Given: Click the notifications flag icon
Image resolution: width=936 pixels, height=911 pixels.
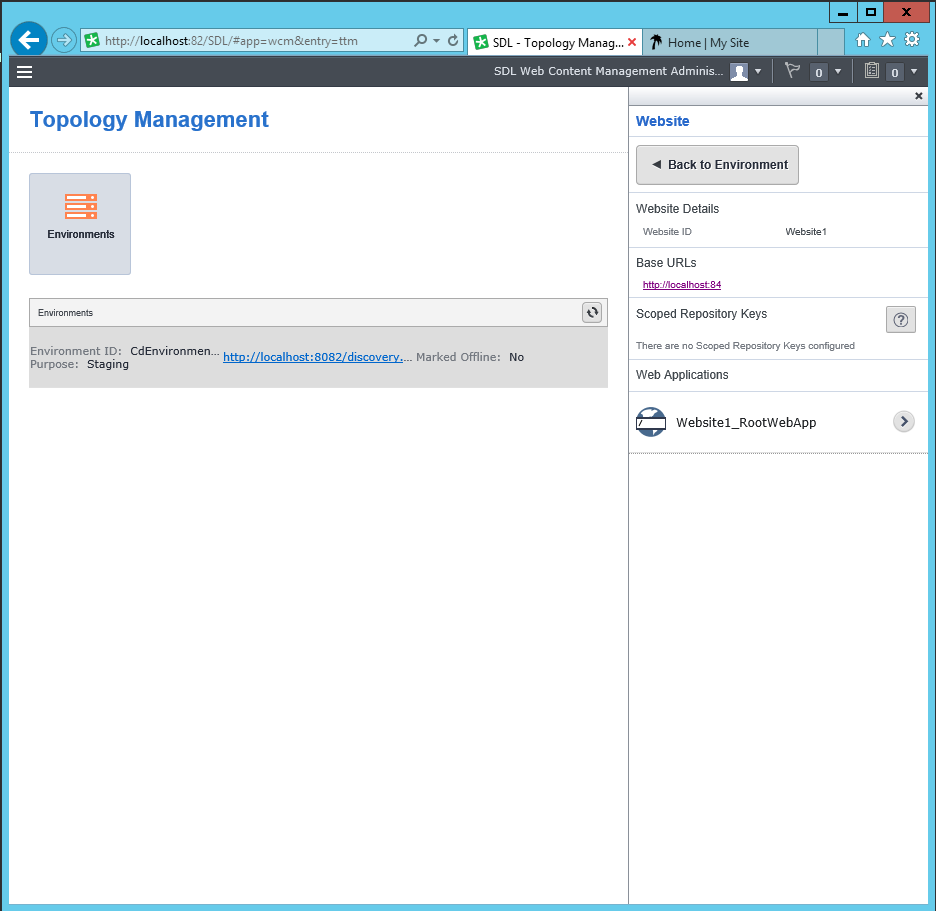Looking at the screenshot, I should [x=792, y=71].
